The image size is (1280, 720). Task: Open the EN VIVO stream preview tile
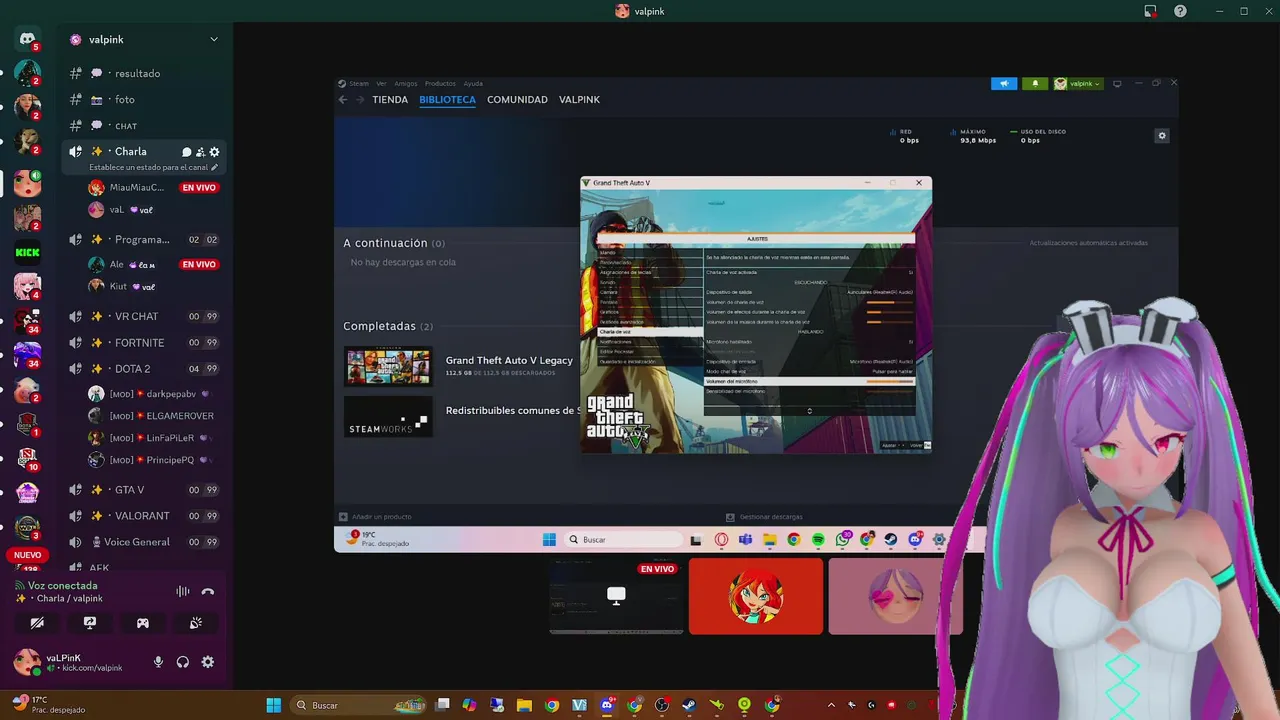616,596
